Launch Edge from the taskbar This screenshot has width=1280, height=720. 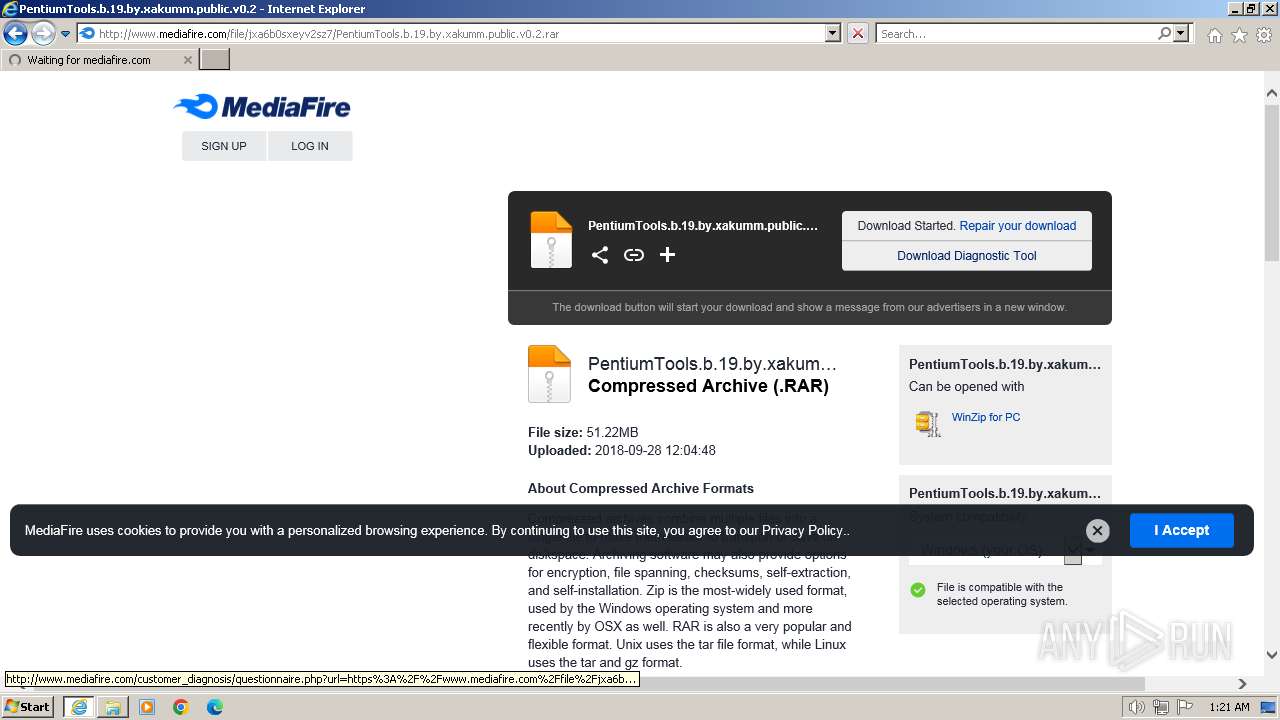coord(215,707)
